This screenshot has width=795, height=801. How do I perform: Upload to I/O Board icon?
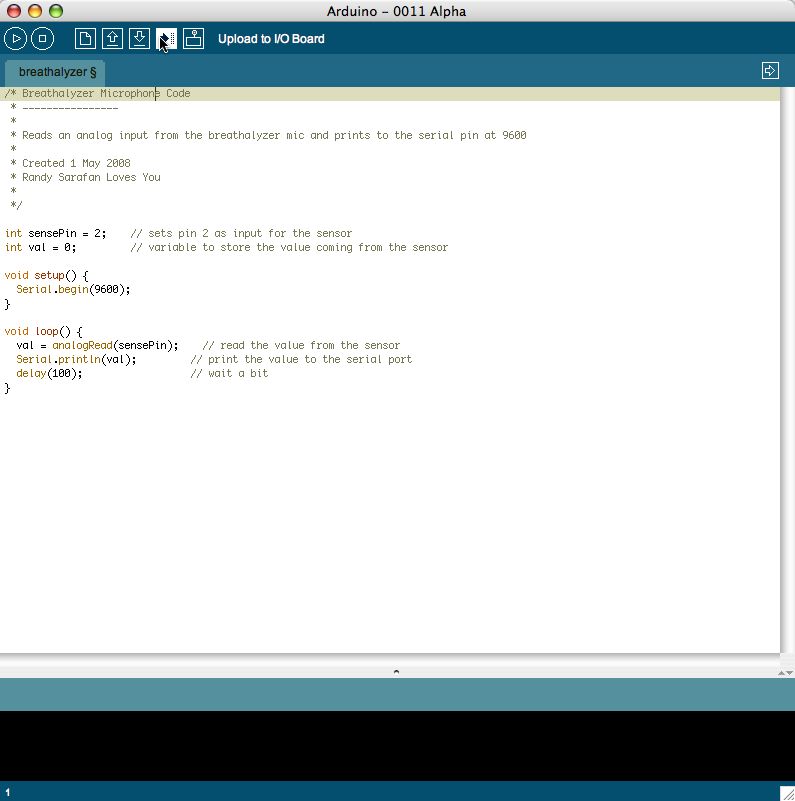pos(167,39)
